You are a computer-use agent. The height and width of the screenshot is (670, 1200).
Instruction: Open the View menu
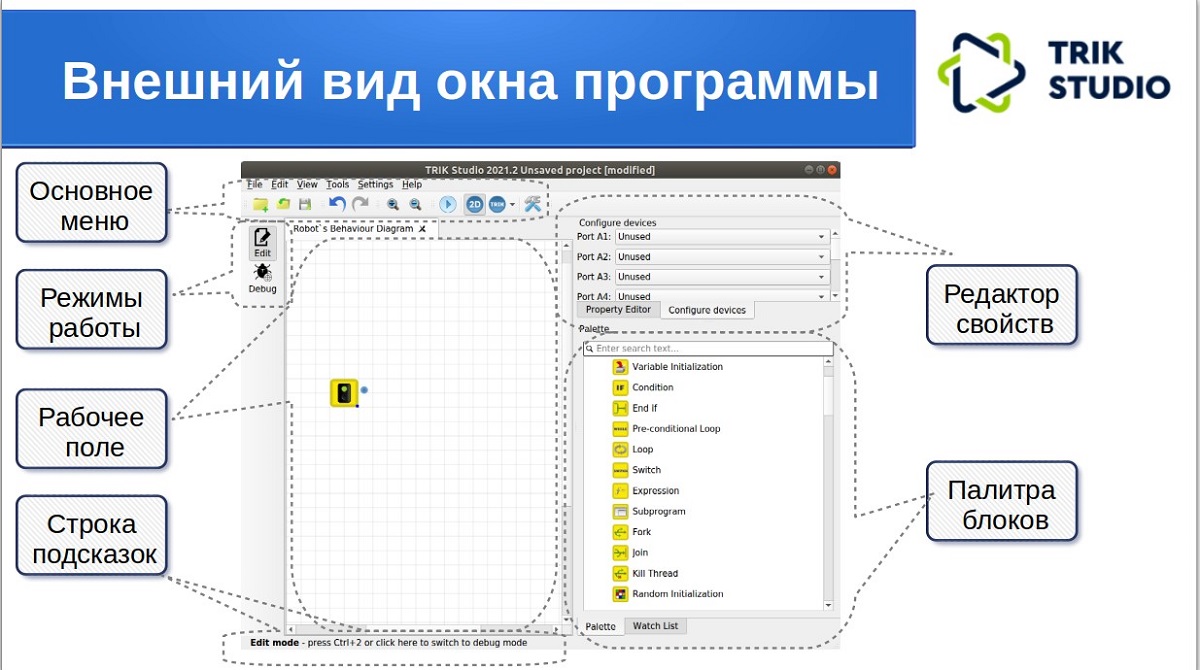point(307,185)
